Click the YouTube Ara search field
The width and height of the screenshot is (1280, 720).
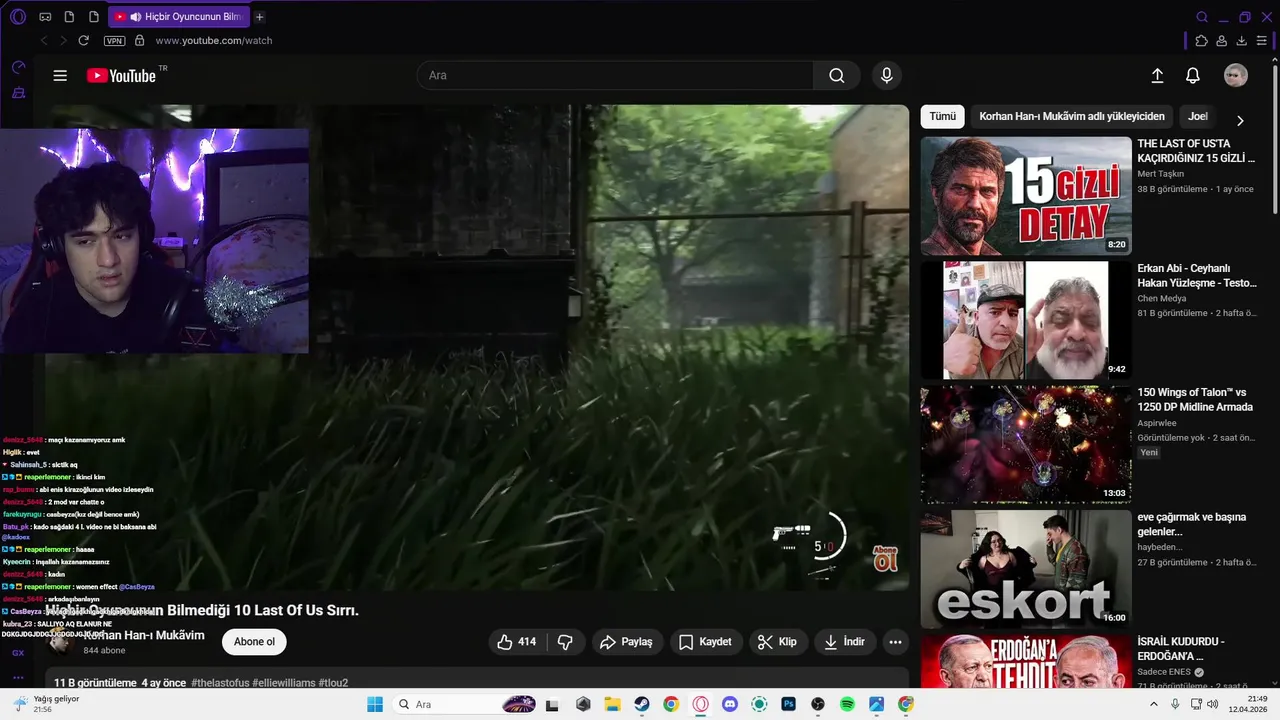point(615,76)
